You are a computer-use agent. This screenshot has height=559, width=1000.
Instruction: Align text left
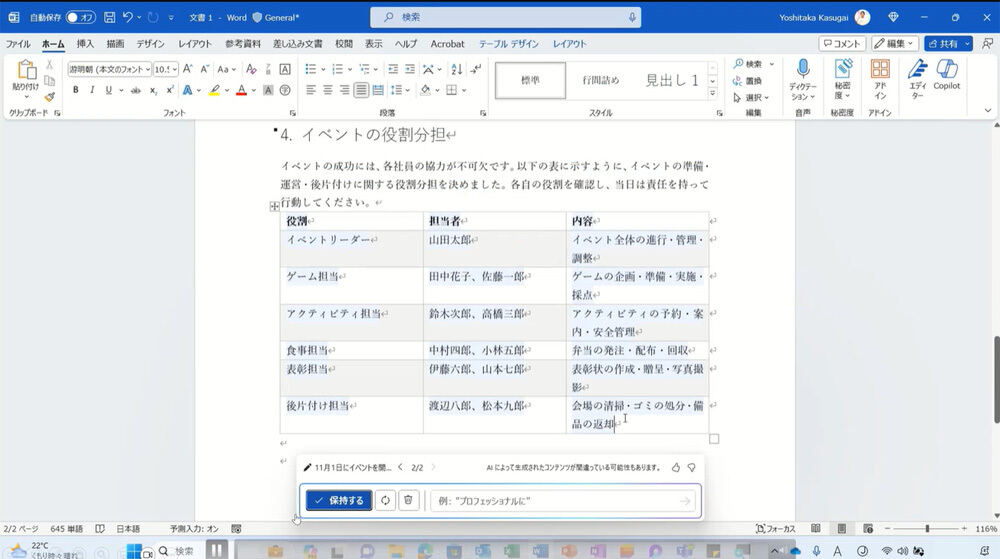pos(311,90)
